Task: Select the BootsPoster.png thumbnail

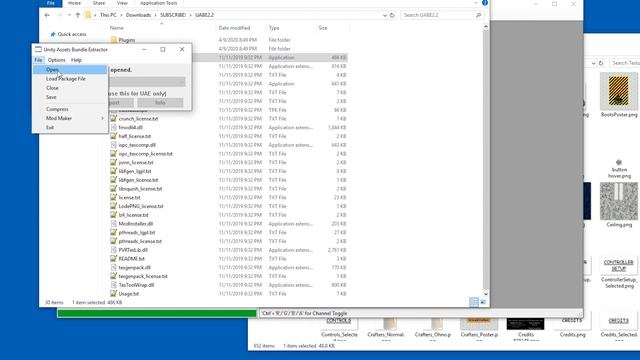Action: (619, 92)
